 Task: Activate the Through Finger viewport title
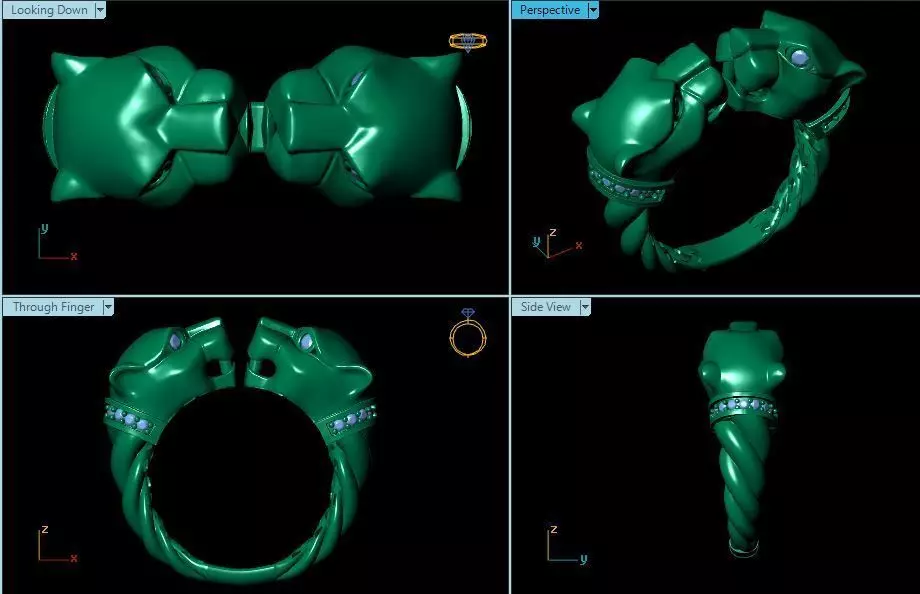[53, 307]
